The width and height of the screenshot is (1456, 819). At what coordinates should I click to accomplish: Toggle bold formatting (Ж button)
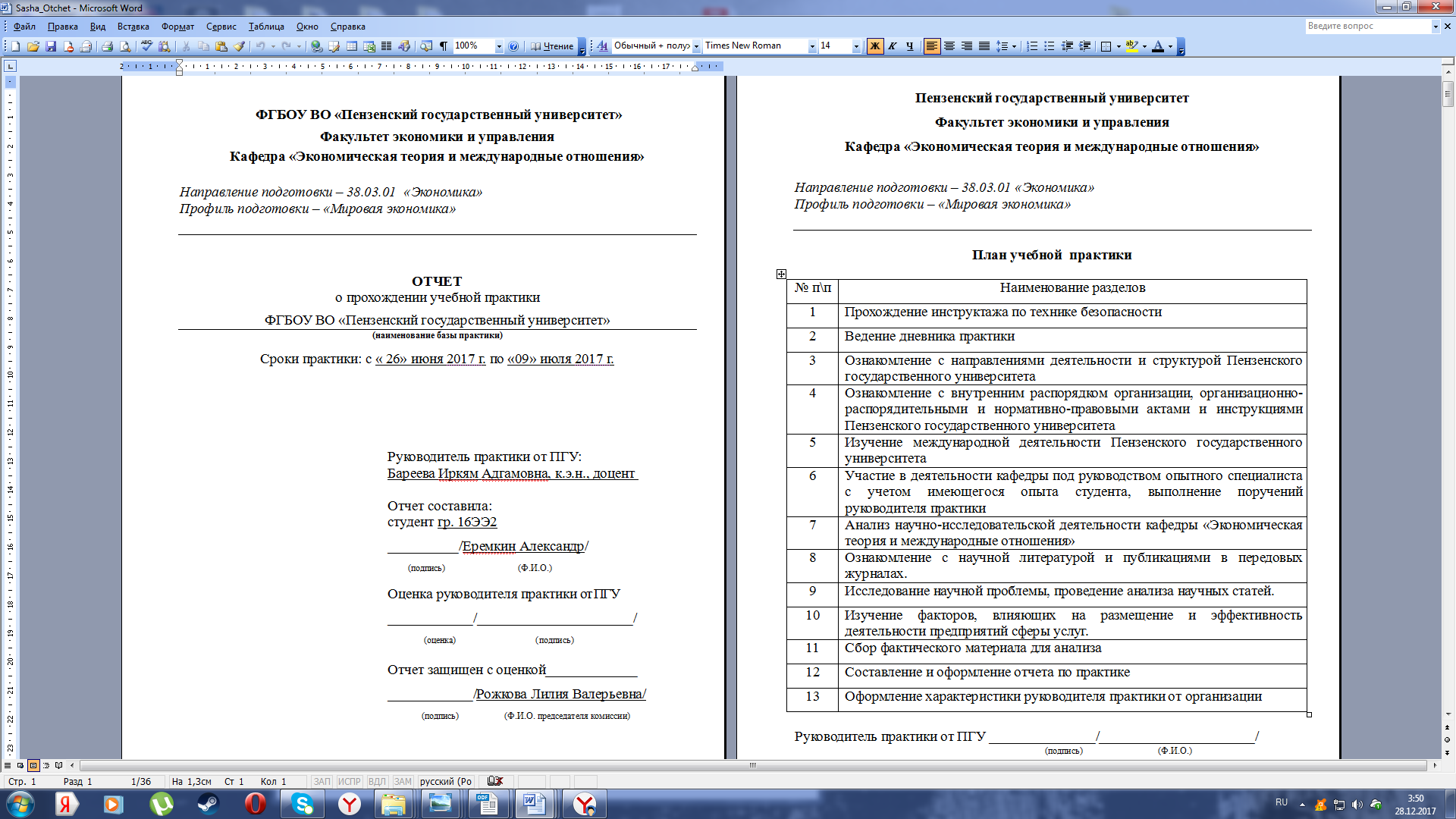[875, 46]
